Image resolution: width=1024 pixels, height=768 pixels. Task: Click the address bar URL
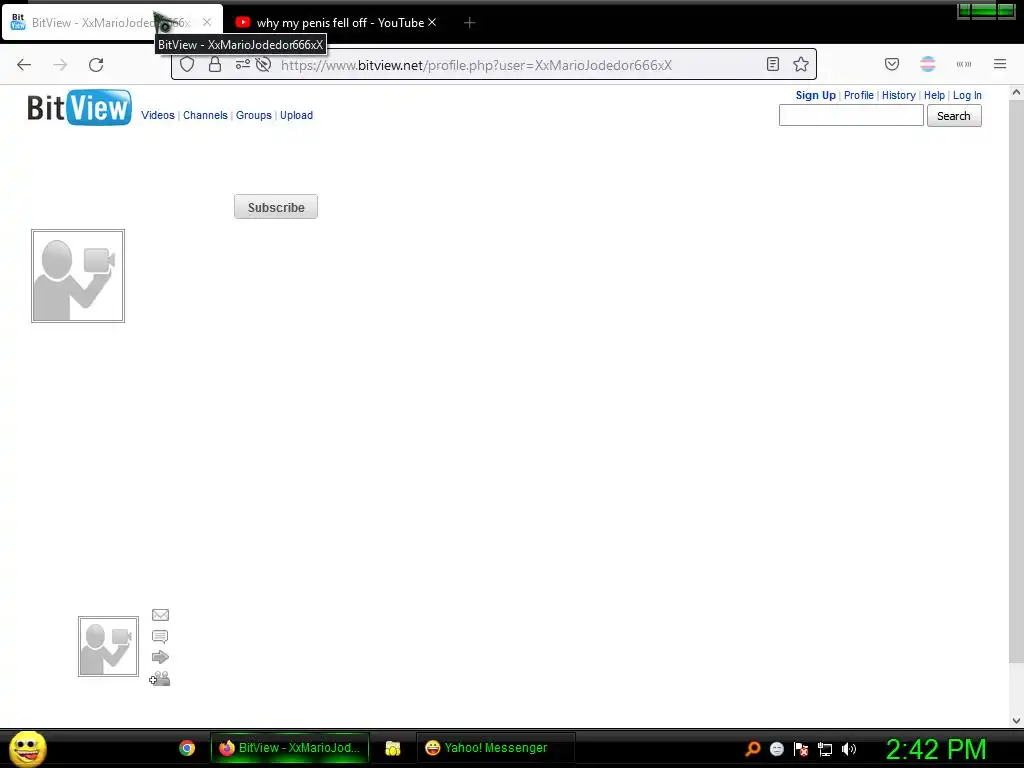(476, 65)
